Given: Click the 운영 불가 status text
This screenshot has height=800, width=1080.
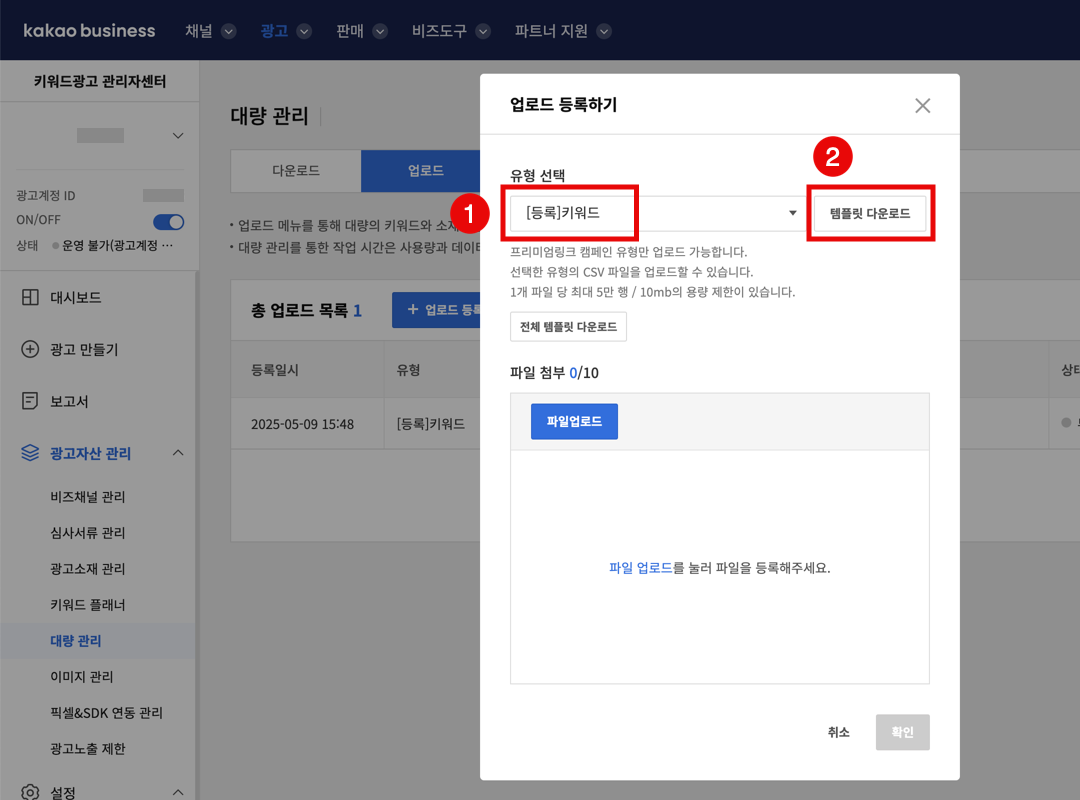Looking at the screenshot, I should click(117, 245).
